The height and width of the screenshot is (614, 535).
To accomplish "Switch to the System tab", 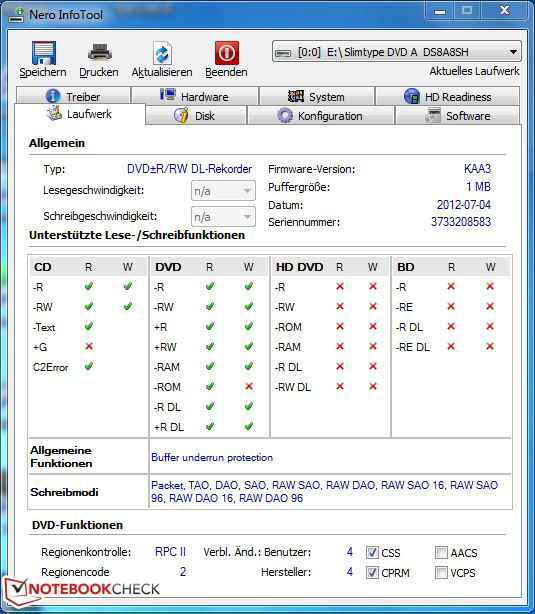I will (x=316, y=96).
